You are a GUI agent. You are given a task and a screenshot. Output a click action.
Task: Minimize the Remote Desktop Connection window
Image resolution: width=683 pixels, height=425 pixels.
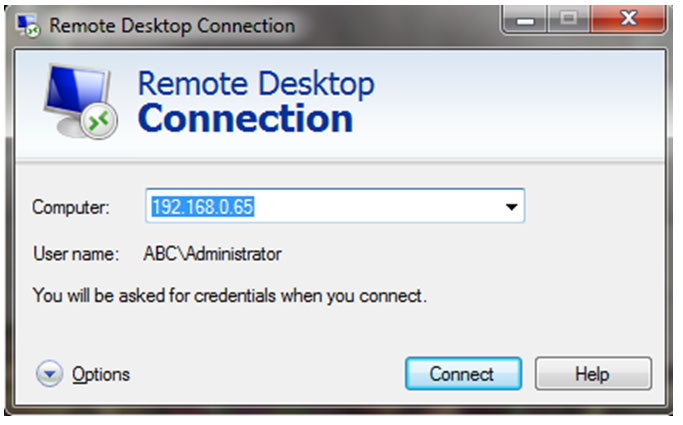(x=525, y=20)
